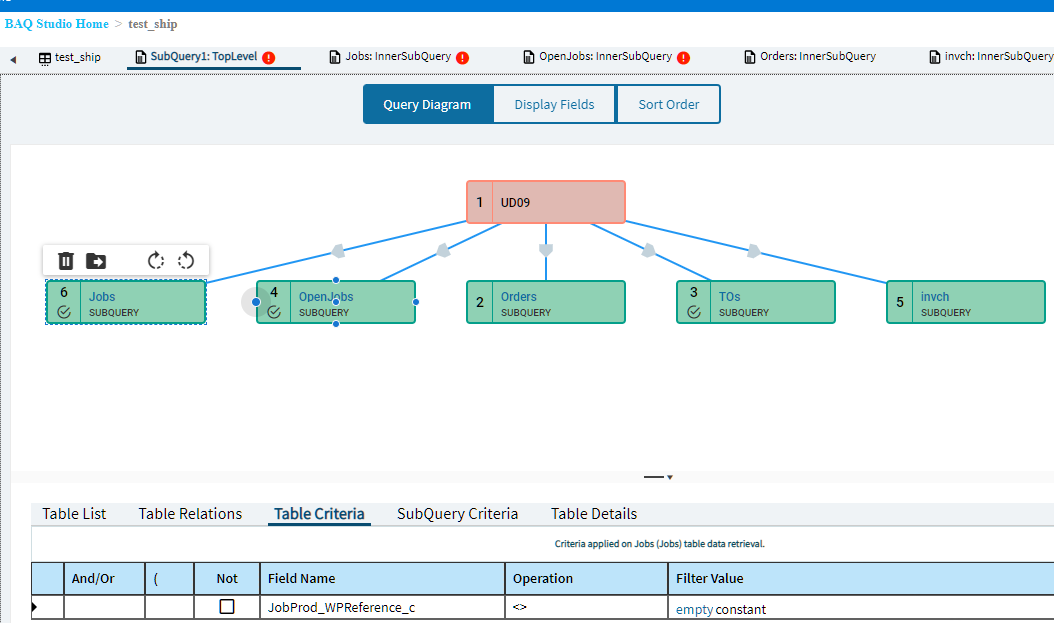
Task: Click the clockwise rotate arrow icon
Action: tap(156, 260)
